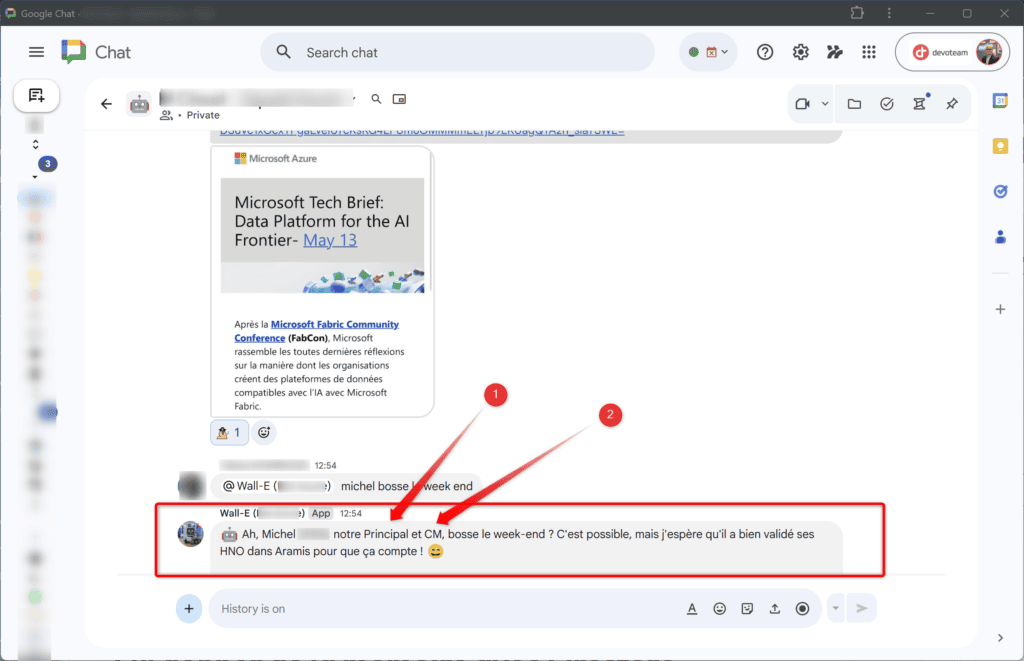Open the emoji picker in composer
The width and height of the screenshot is (1024, 661).
coord(719,609)
